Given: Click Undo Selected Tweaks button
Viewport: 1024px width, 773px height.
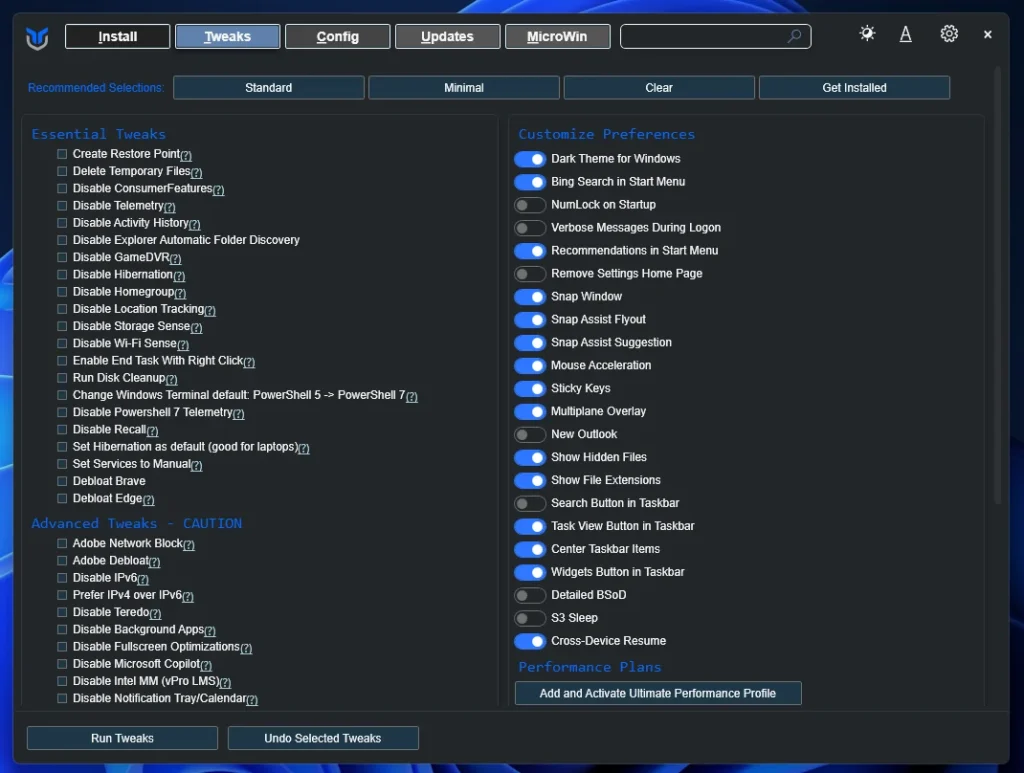Looking at the screenshot, I should [323, 738].
